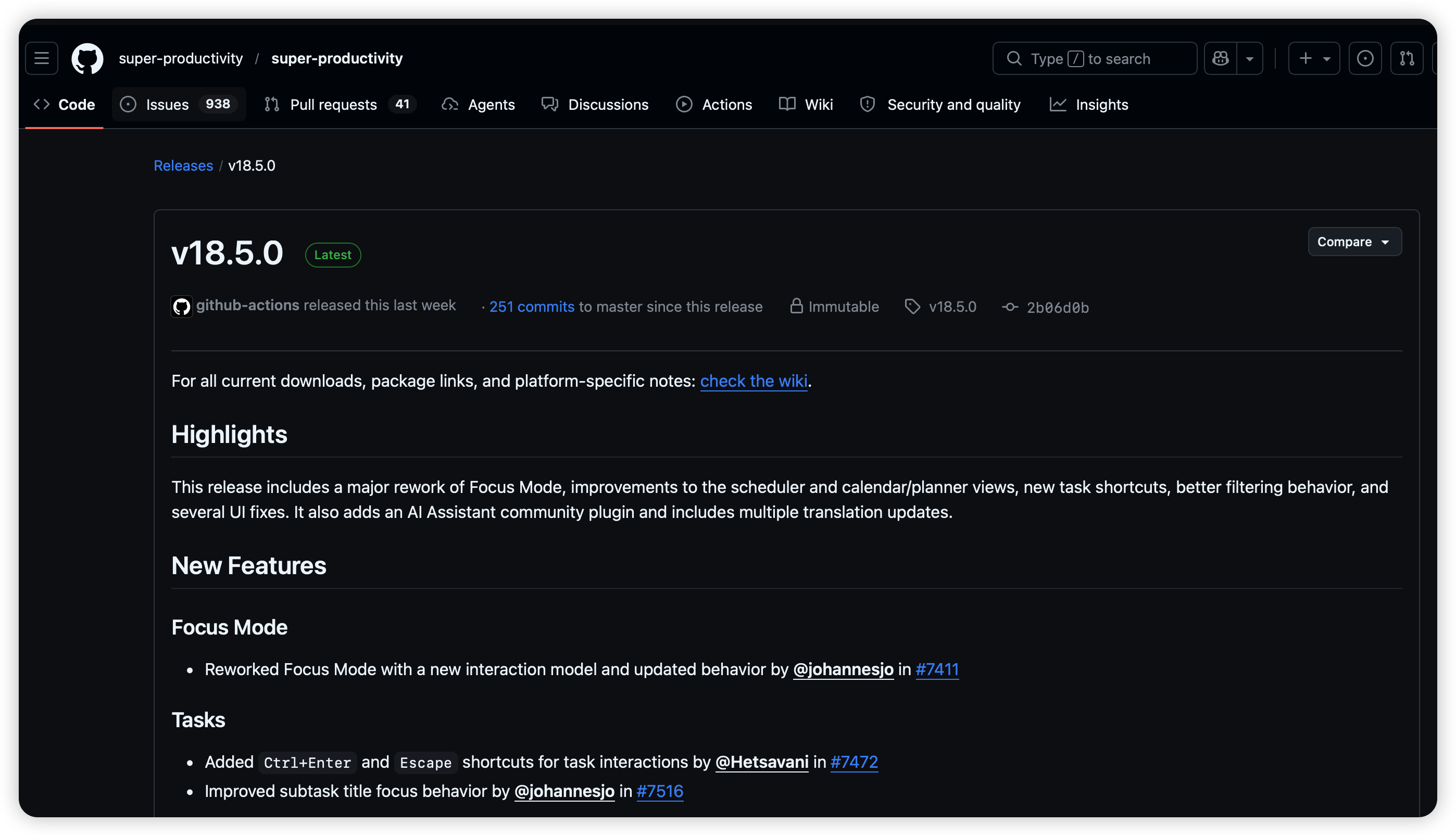Click the Escape code snippet
Screen dimensions: 1456x836
click(425, 763)
